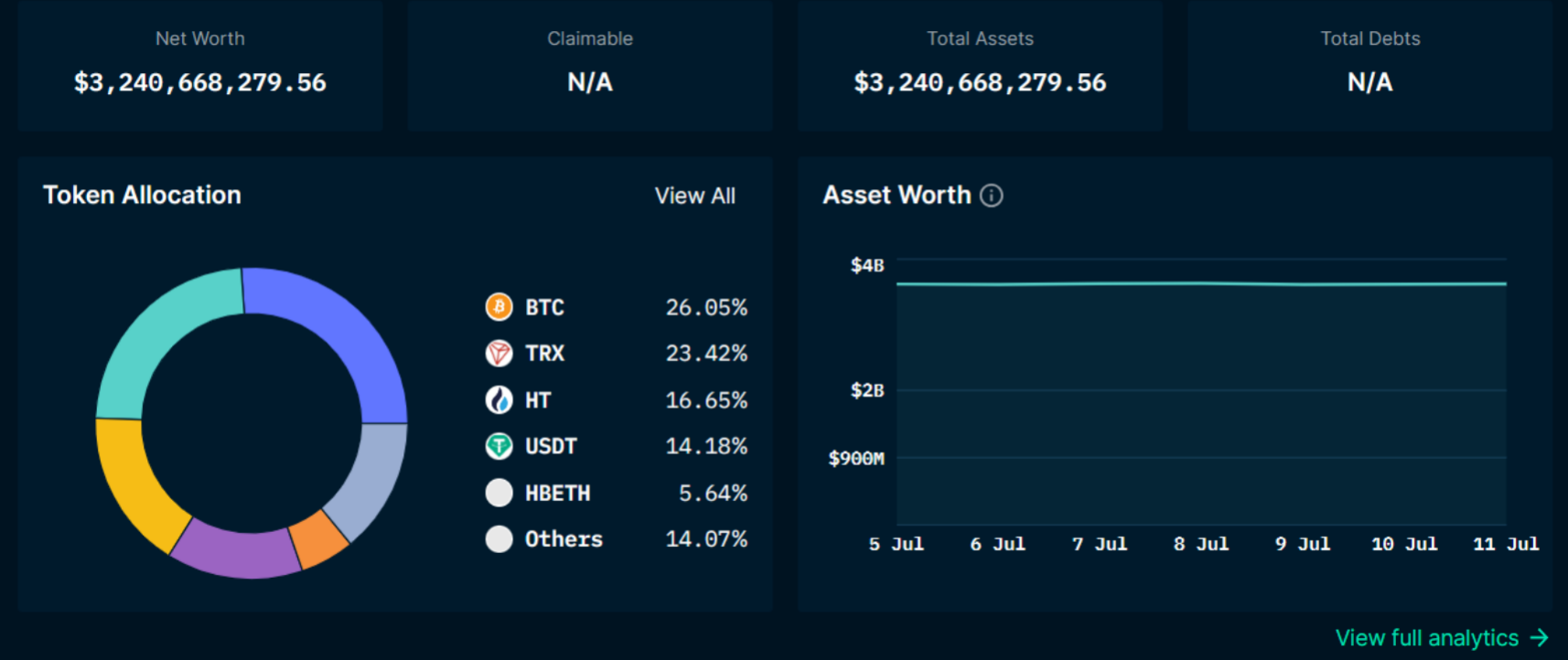Click the Claimable N/A value
This screenshot has width=1568, height=660.
pyautogui.click(x=590, y=82)
